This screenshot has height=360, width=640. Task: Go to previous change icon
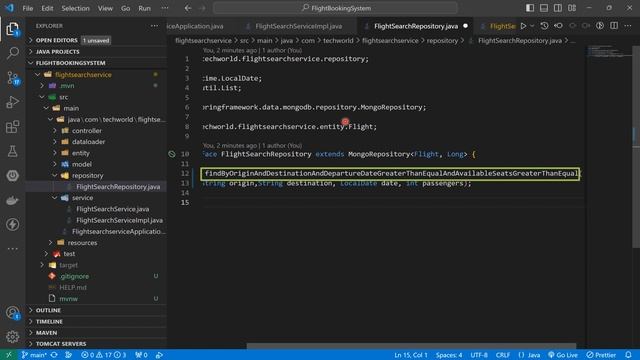[x=558, y=26]
